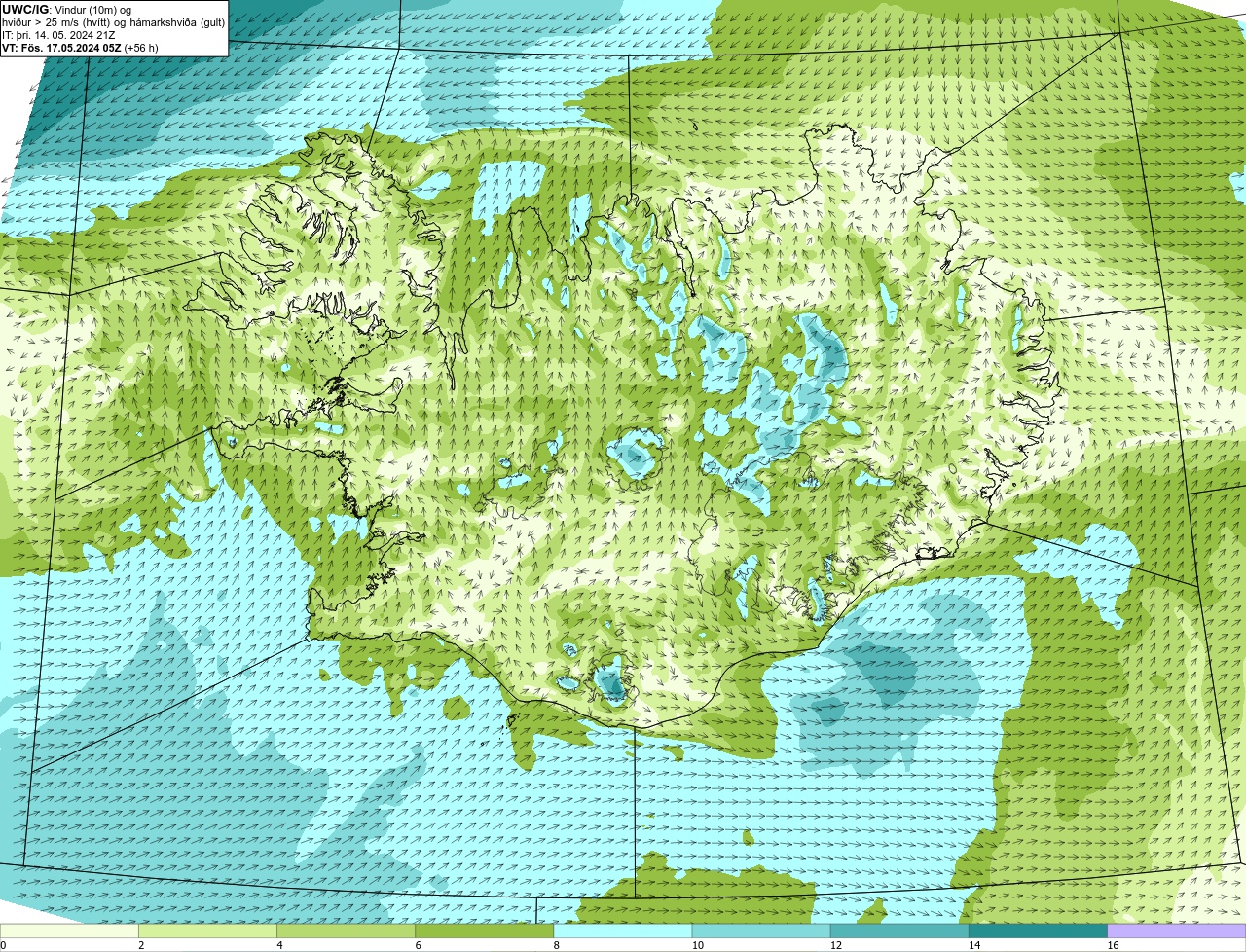Click the 2–4 m/s legend swatch
This screenshot has width=1246, height=952.
click(x=208, y=931)
